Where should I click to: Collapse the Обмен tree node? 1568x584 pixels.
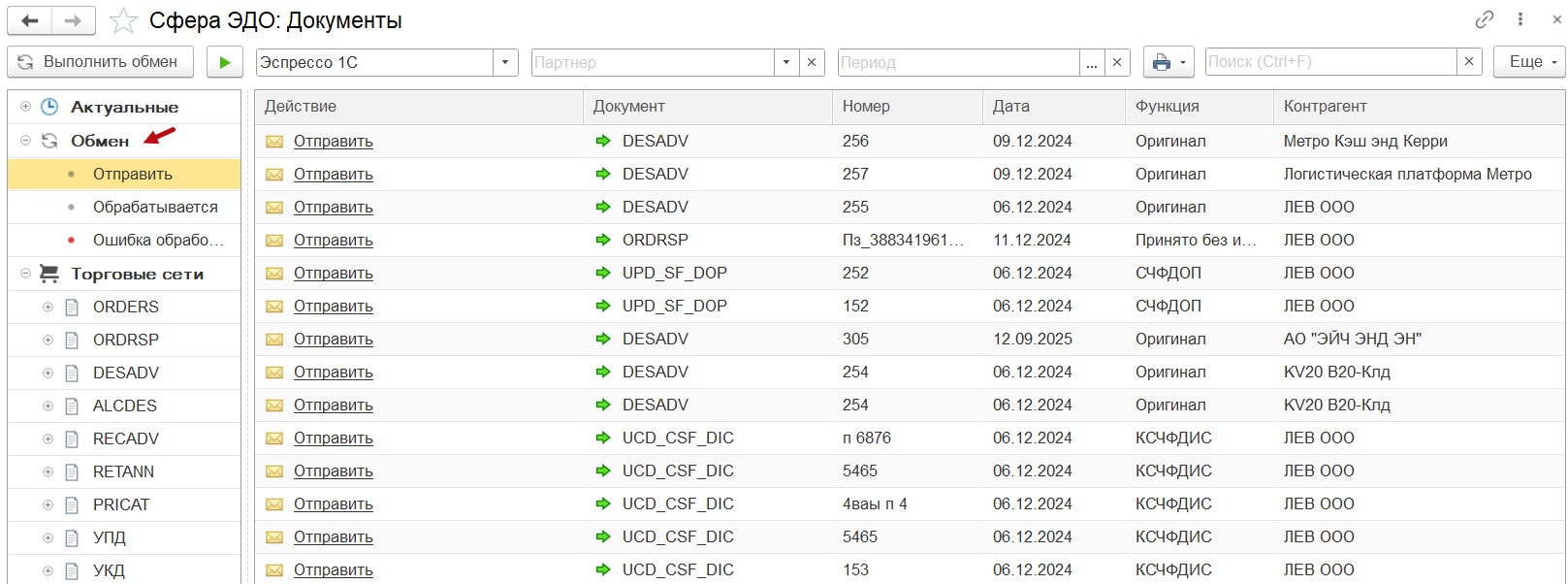[25, 141]
